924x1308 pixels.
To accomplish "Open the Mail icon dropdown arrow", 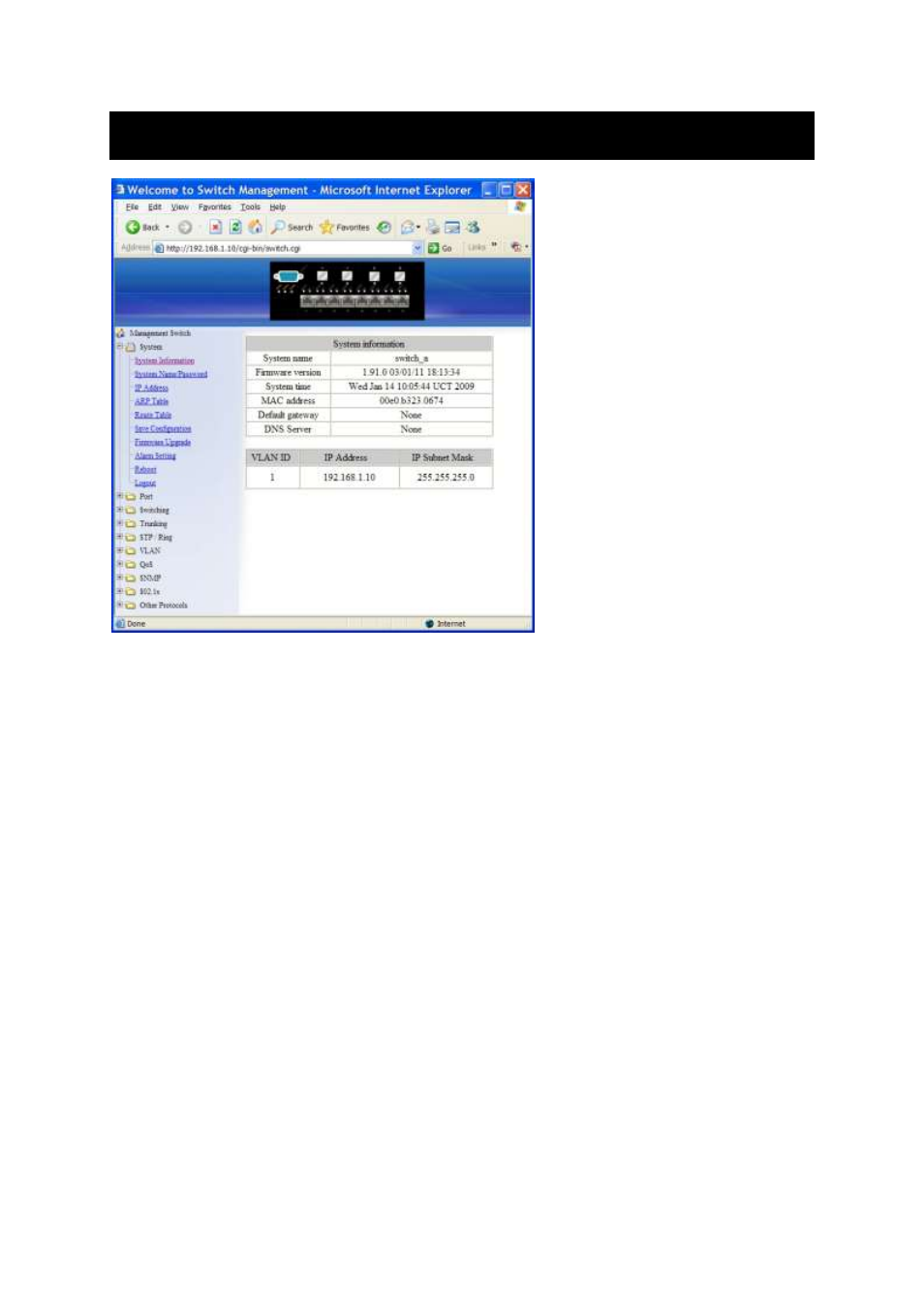I will (418, 228).
